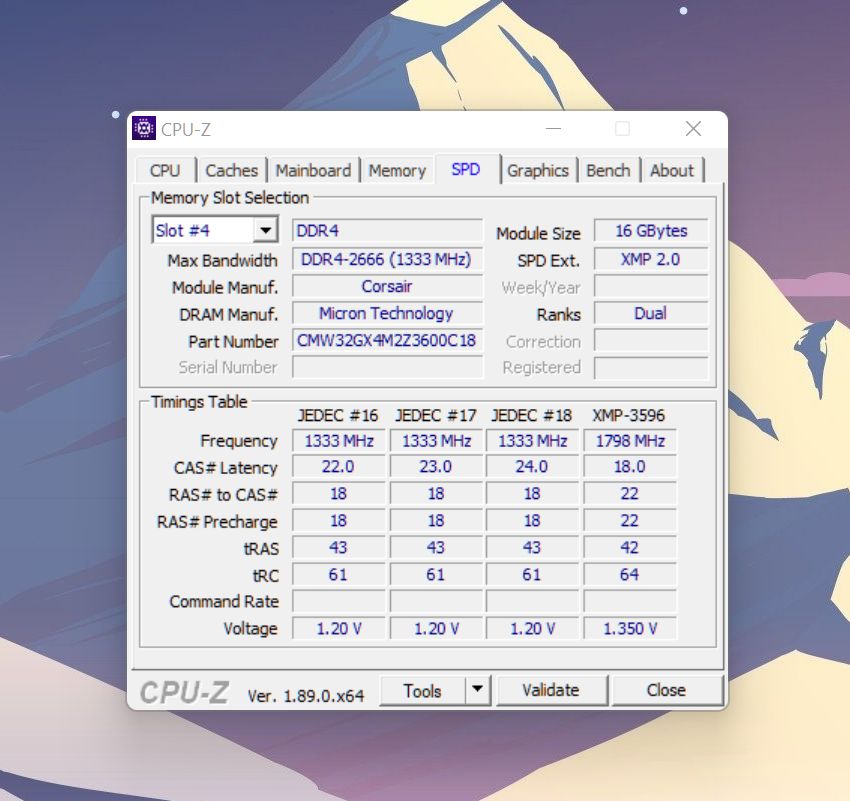The image size is (850, 801).
Task: Click the Corsair module manufacturer value
Action: [x=387, y=286]
